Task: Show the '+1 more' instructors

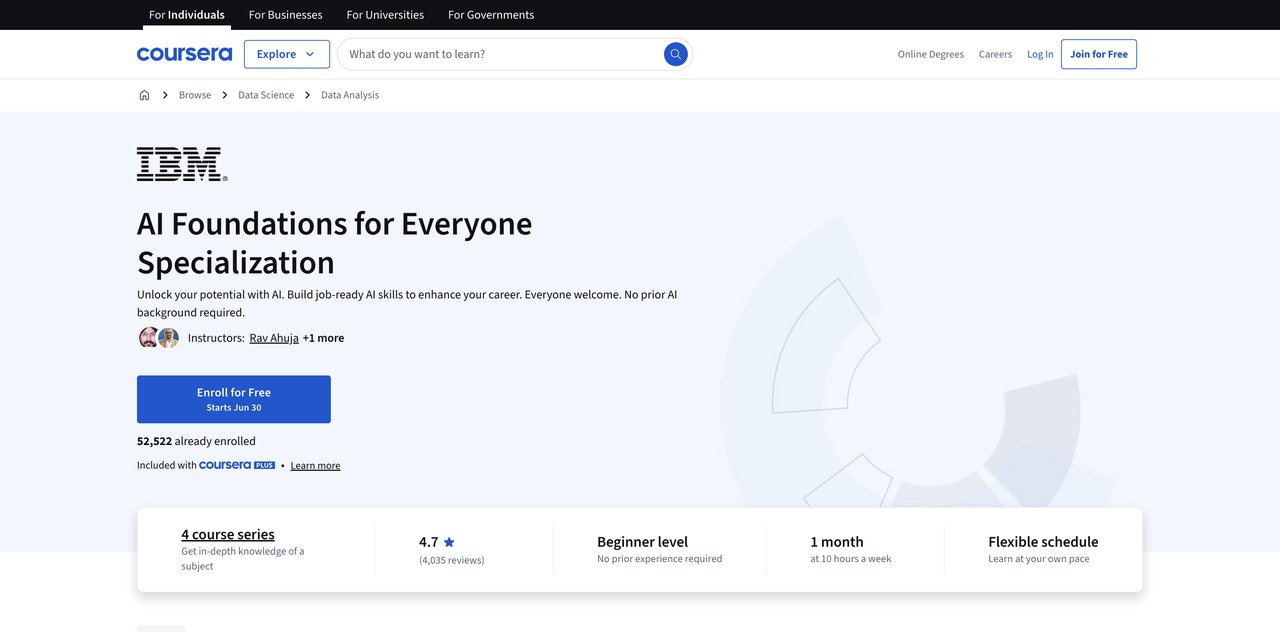Action: pos(323,338)
